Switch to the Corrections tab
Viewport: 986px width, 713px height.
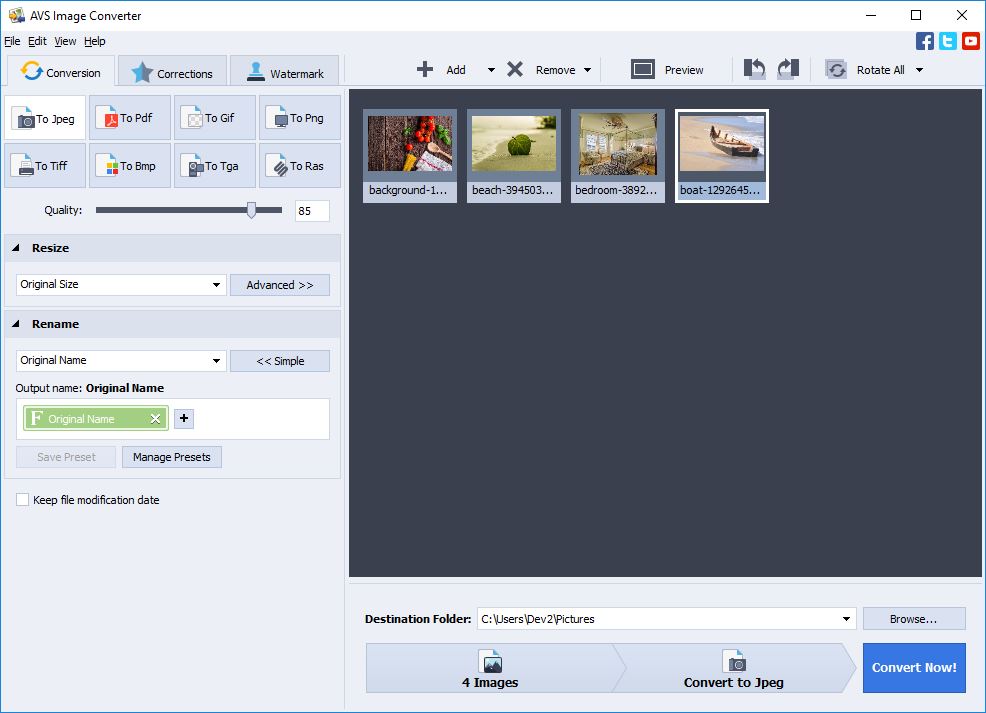pyautogui.click(x=172, y=72)
